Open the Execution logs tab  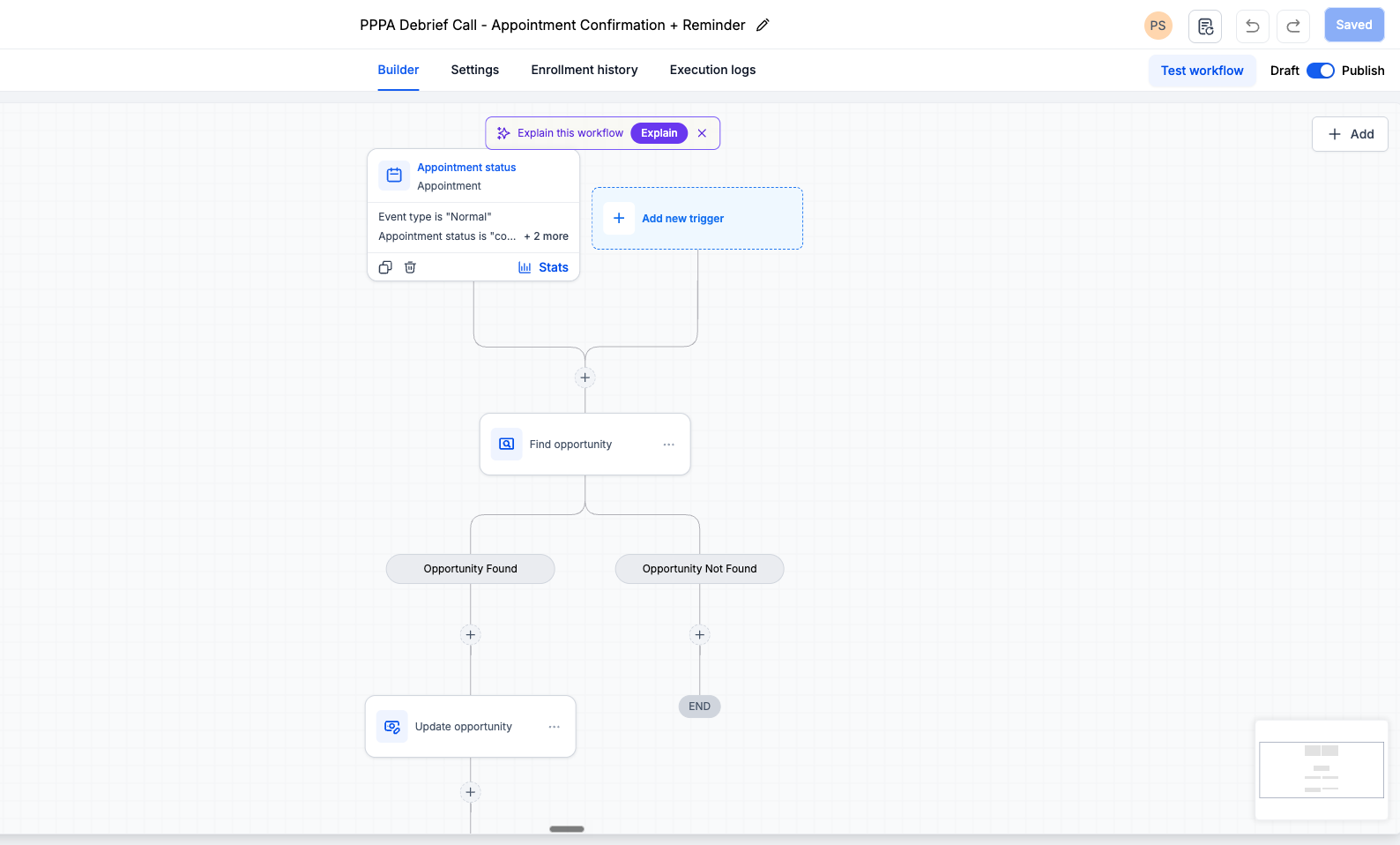click(x=712, y=70)
